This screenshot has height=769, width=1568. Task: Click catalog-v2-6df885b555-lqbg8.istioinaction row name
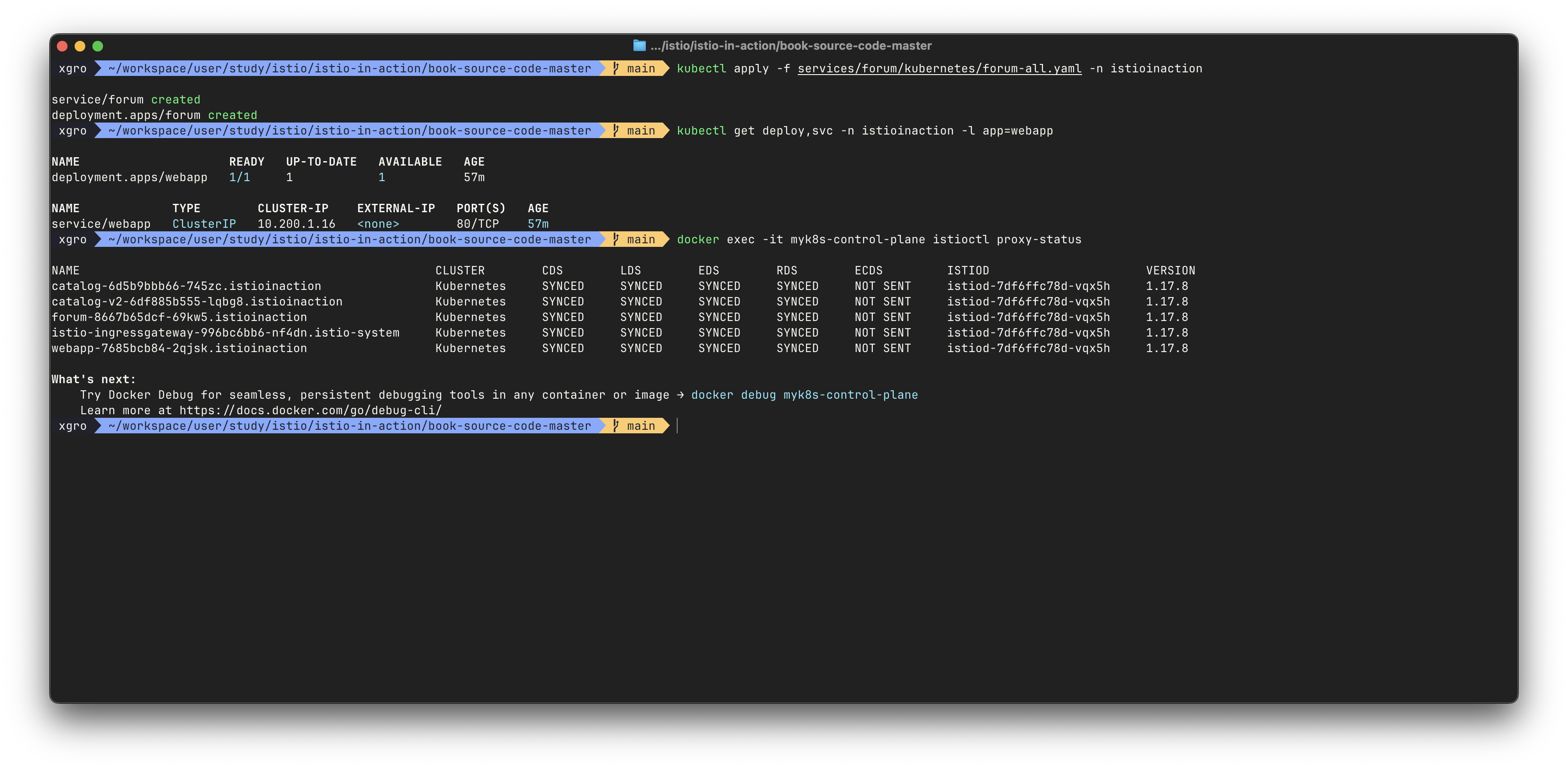[197, 302]
